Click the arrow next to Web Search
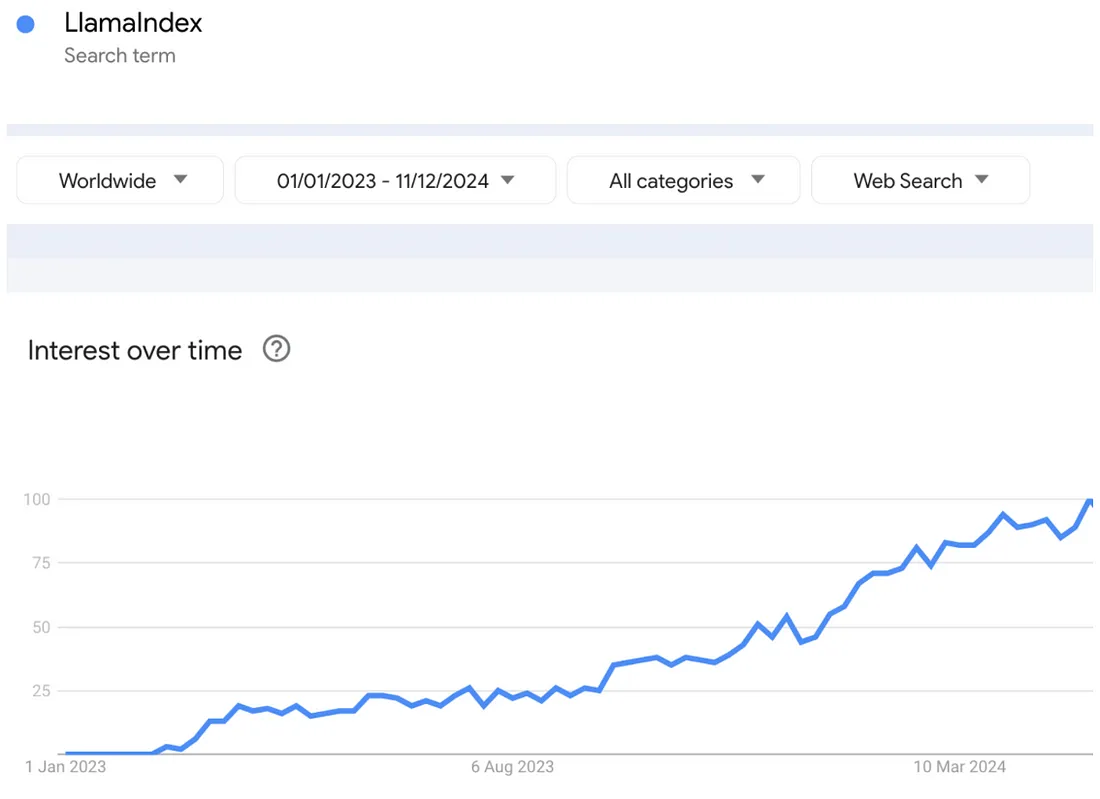Image resolution: width=1100 pixels, height=799 pixels. 982,180
